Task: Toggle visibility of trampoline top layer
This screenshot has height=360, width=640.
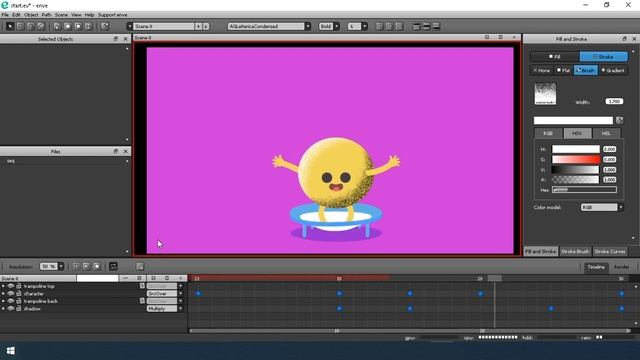Action: point(11,286)
